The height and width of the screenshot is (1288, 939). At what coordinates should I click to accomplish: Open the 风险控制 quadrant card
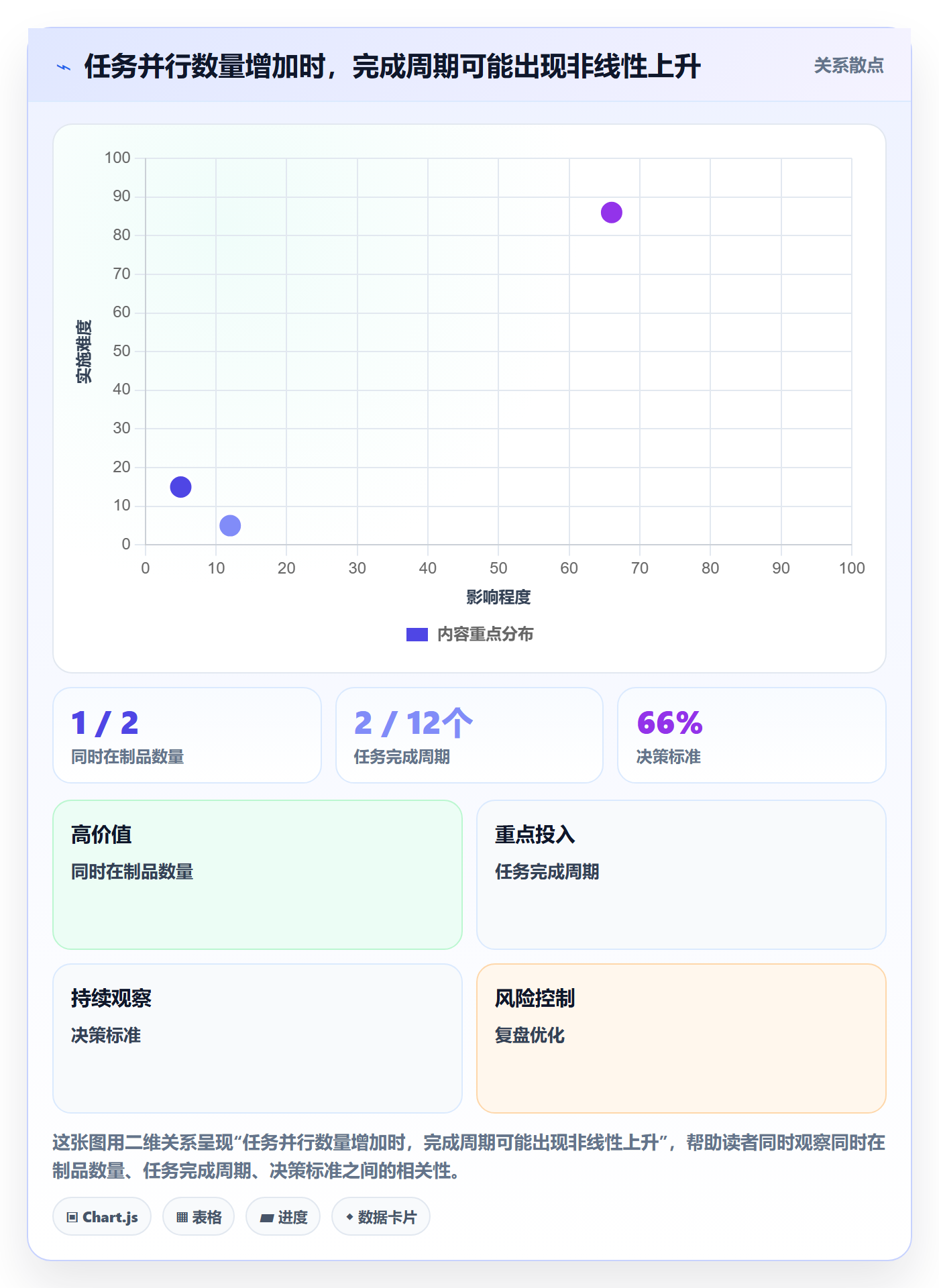[681, 1038]
